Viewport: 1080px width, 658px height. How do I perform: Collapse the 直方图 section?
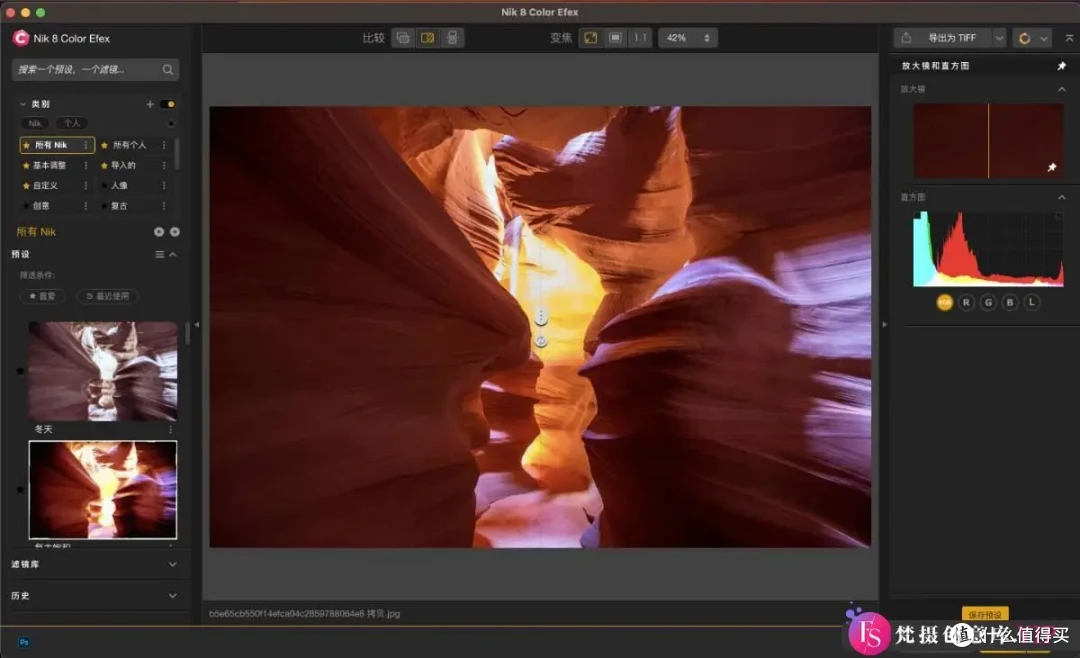click(x=1061, y=197)
